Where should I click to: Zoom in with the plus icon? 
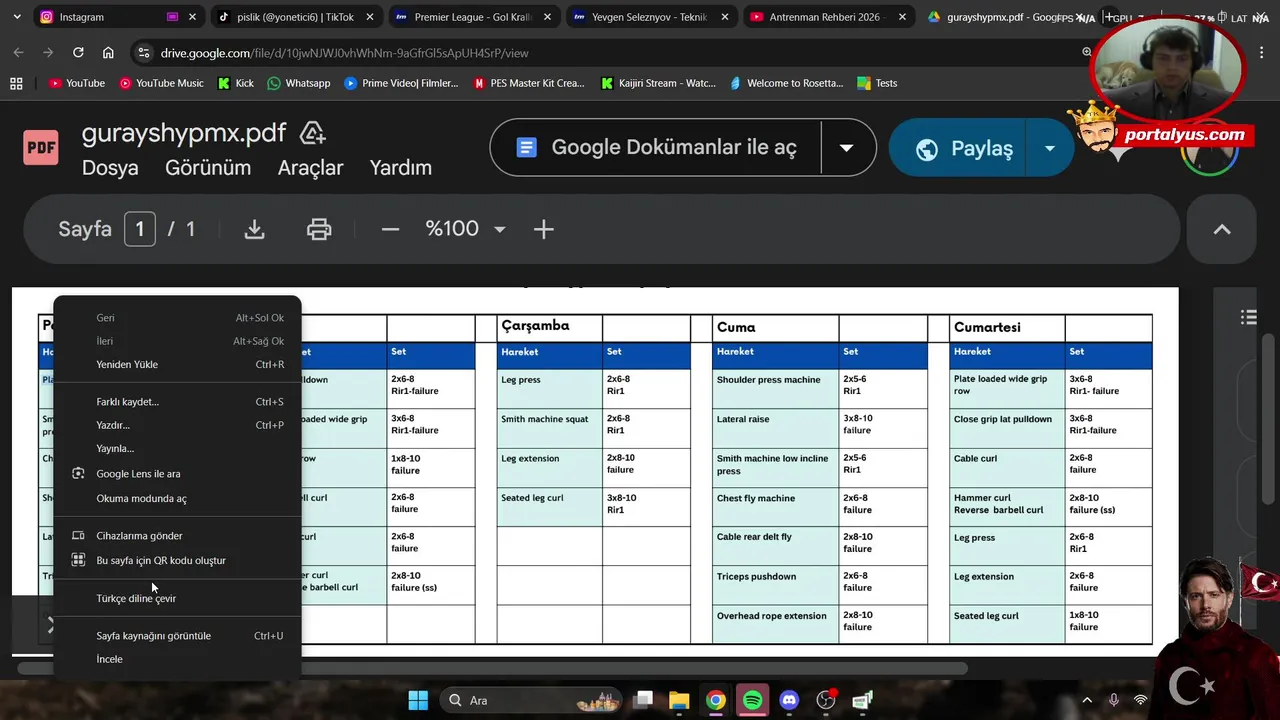coord(543,229)
